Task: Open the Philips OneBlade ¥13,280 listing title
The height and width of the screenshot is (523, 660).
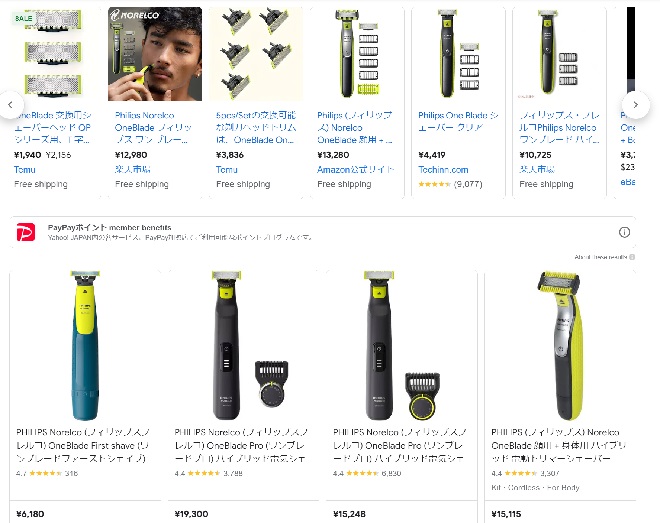Action: click(x=355, y=127)
